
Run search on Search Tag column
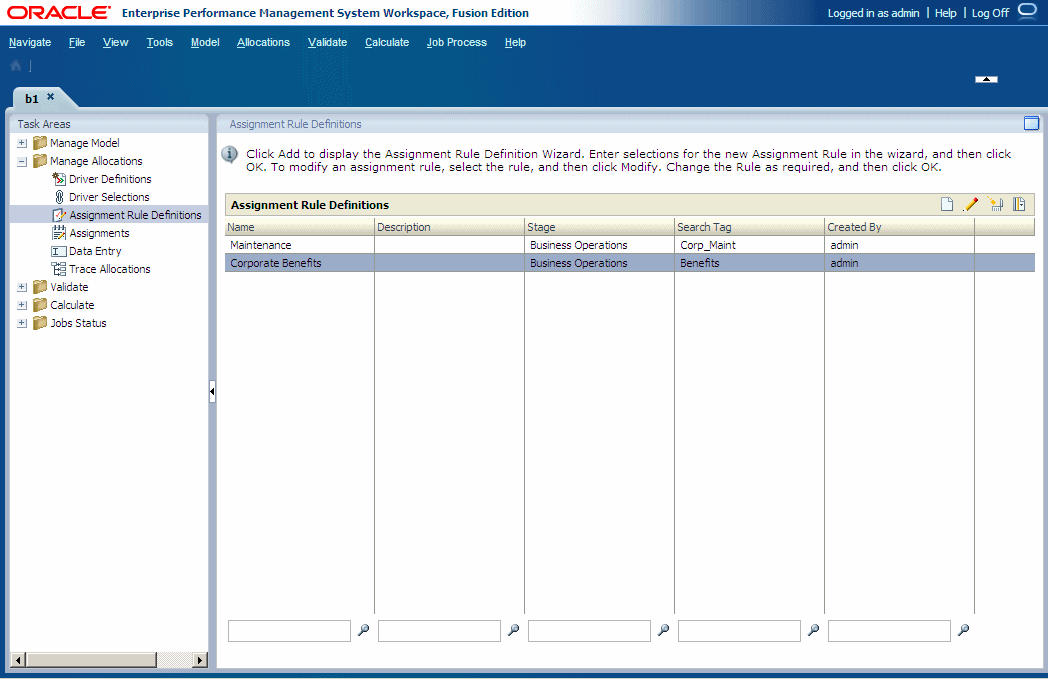(x=813, y=630)
